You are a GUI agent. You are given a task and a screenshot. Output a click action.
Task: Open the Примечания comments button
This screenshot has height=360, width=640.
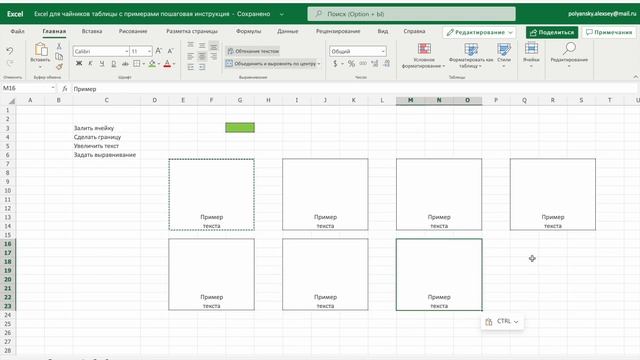click(x=609, y=32)
